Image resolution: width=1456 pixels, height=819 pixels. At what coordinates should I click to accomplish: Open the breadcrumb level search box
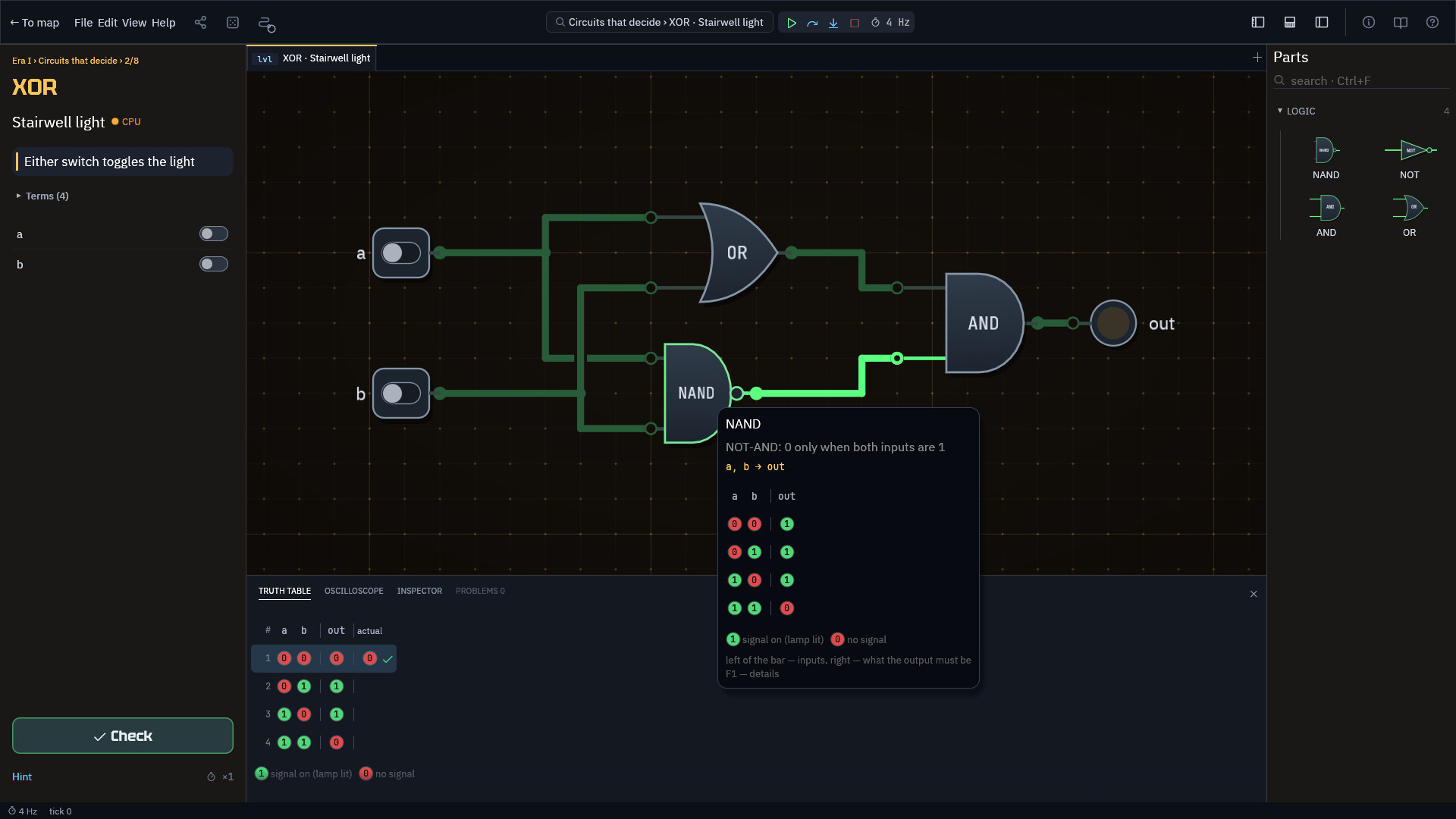[x=660, y=22]
